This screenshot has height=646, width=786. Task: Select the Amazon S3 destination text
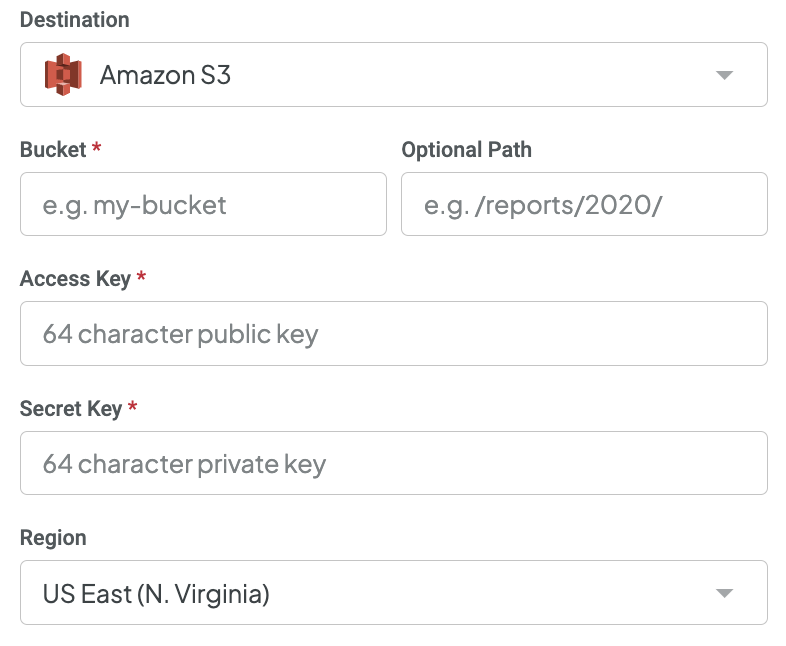(x=165, y=75)
